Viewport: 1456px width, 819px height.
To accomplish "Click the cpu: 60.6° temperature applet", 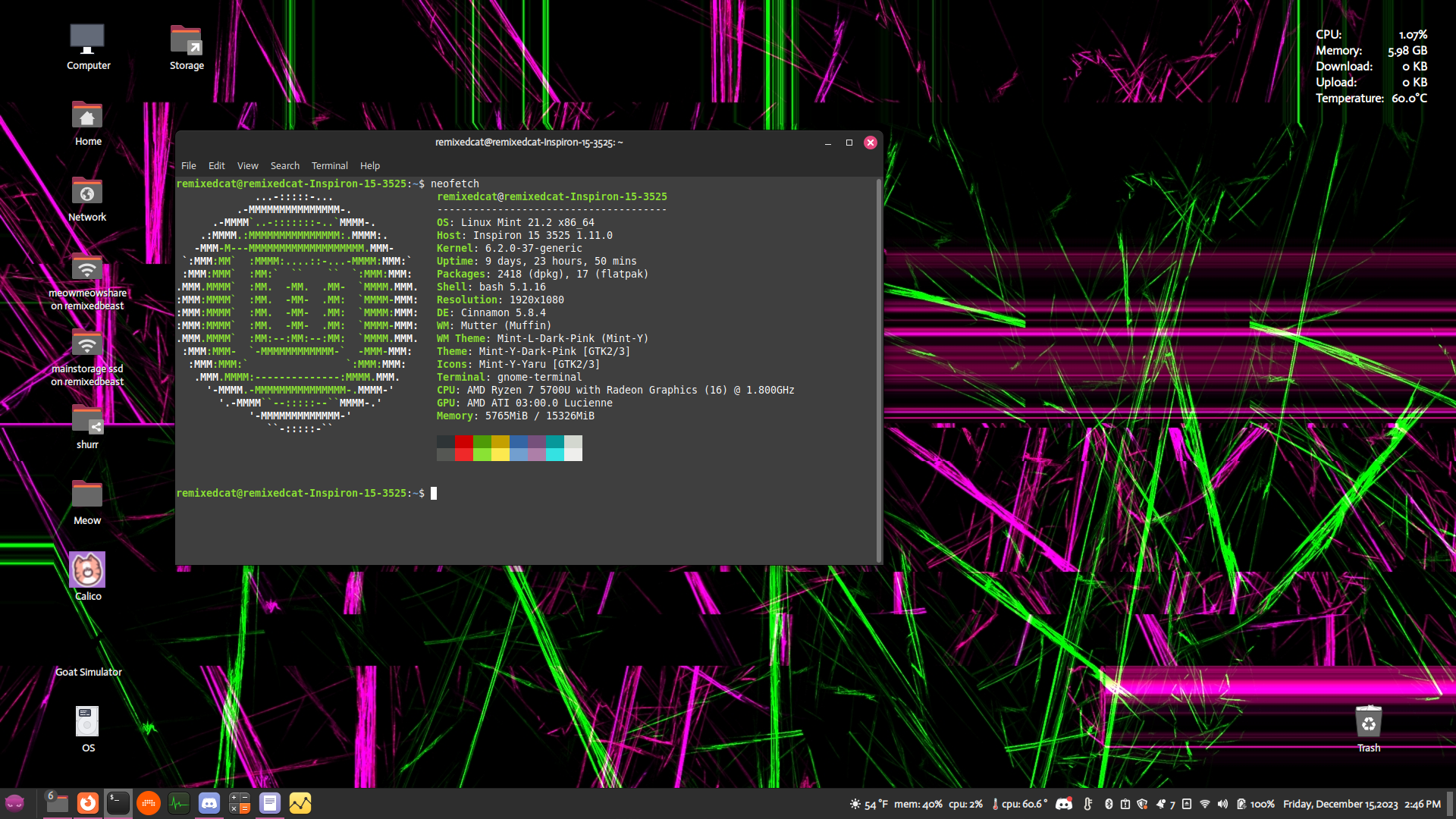I will click(x=1019, y=804).
